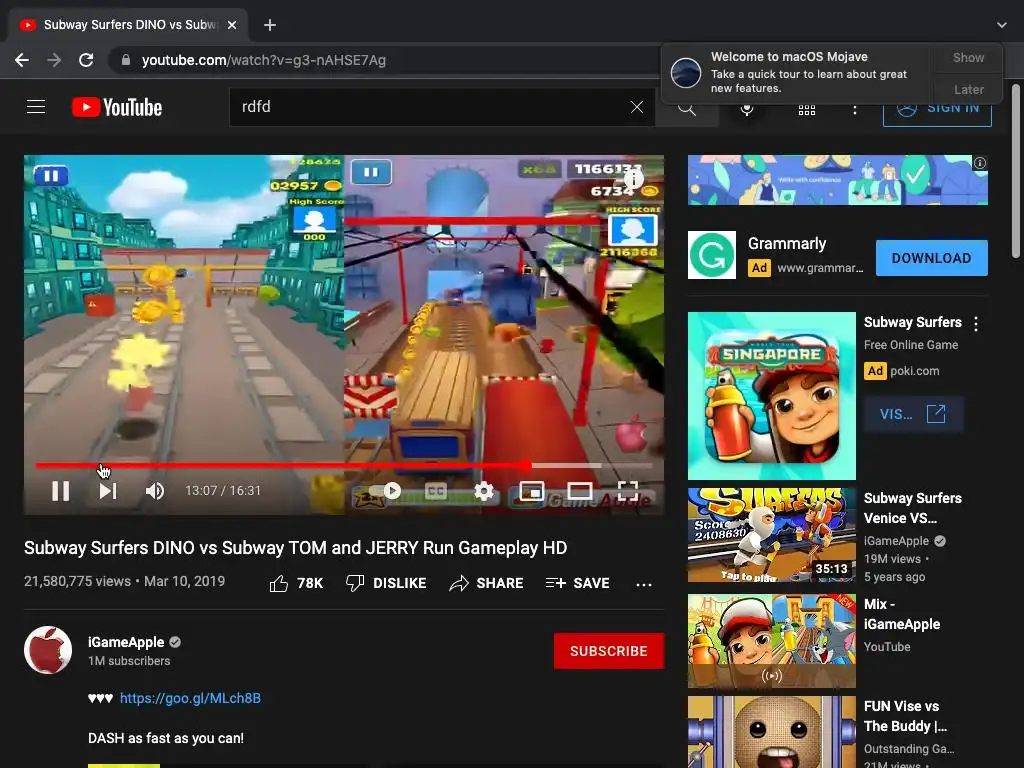
Task: Open the YouTube apps grid icon
Action: (x=807, y=110)
